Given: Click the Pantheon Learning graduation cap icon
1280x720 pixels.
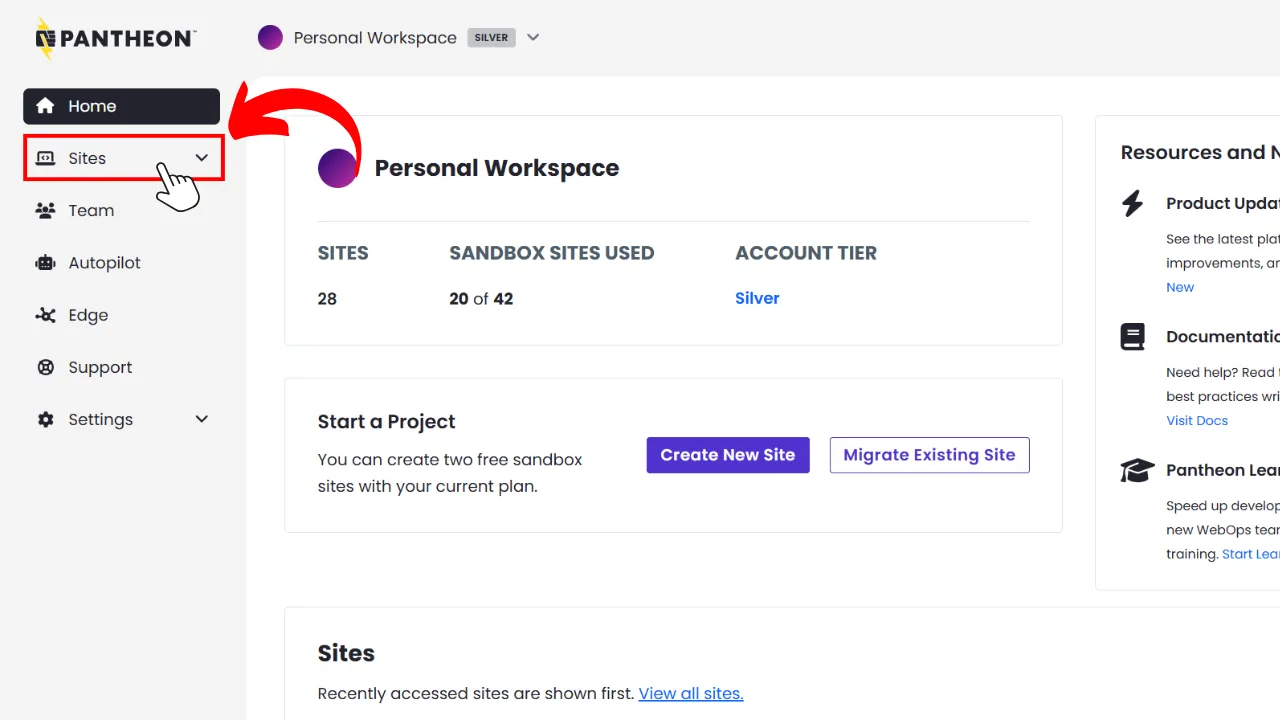Looking at the screenshot, I should pos(1136,470).
